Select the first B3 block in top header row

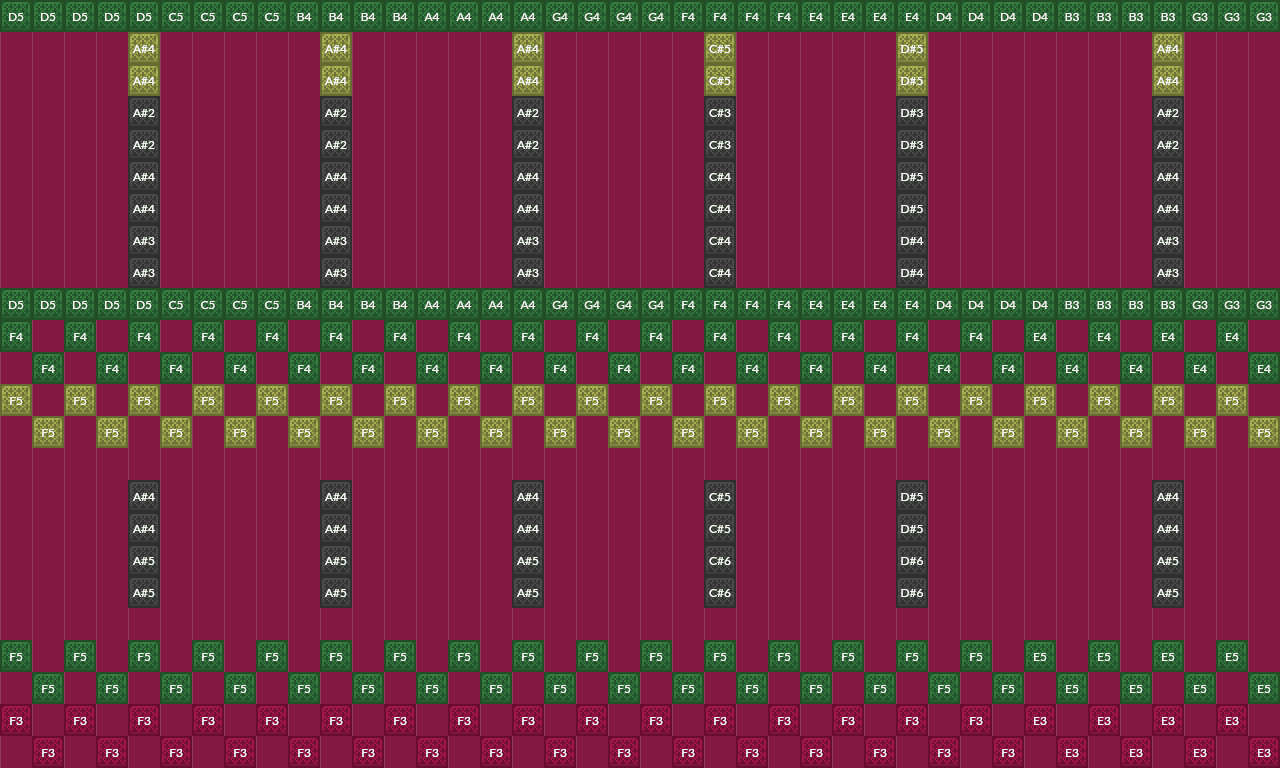[x=1072, y=16]
